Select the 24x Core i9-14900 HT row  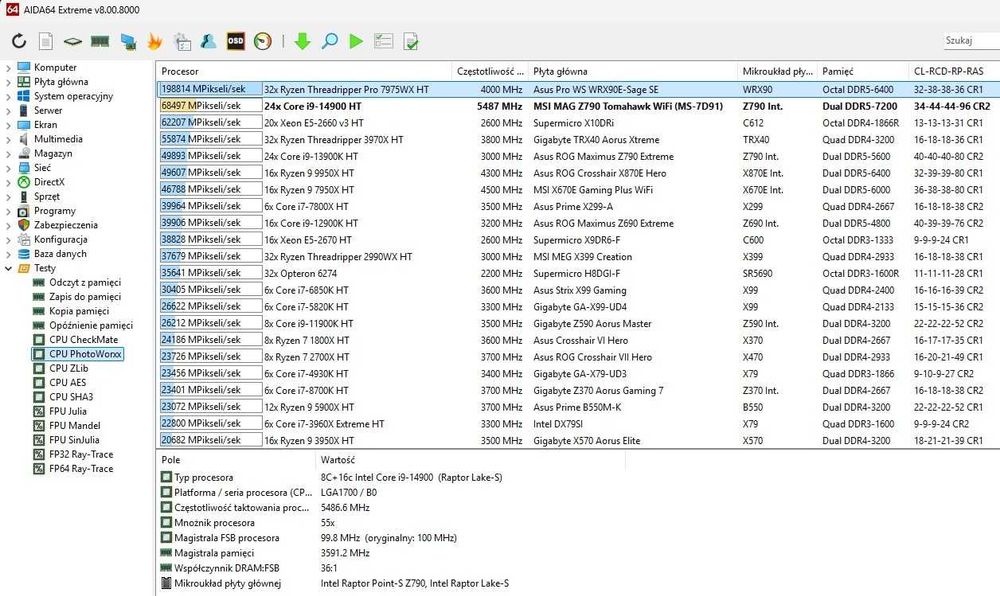point(578,106)
